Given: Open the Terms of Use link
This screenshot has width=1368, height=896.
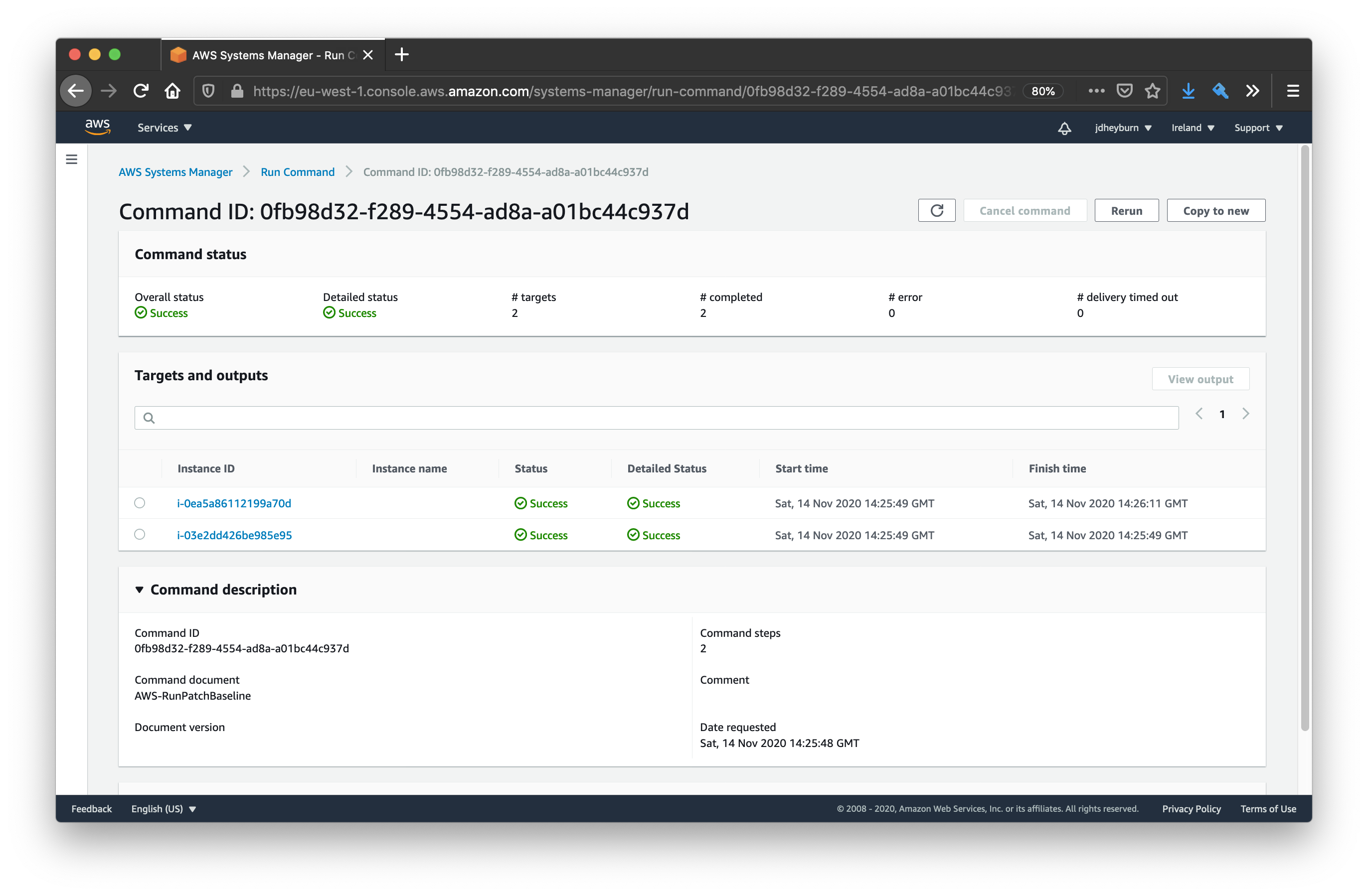Looking at the screenshot, I should coord(1268,809).
